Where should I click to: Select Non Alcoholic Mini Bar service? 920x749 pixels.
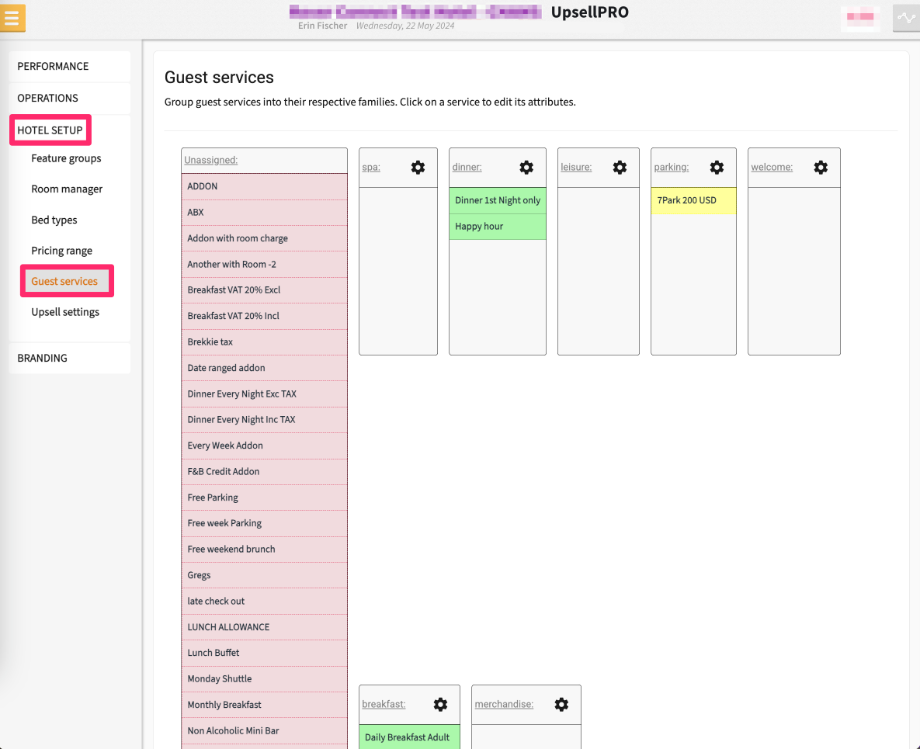point(265,731)
